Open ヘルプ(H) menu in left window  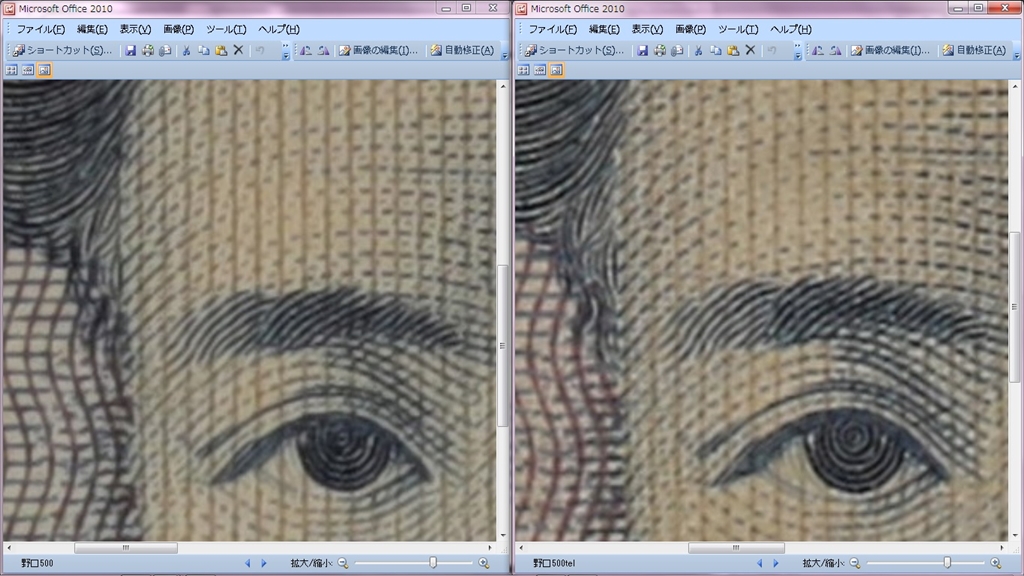click(279, 29)
